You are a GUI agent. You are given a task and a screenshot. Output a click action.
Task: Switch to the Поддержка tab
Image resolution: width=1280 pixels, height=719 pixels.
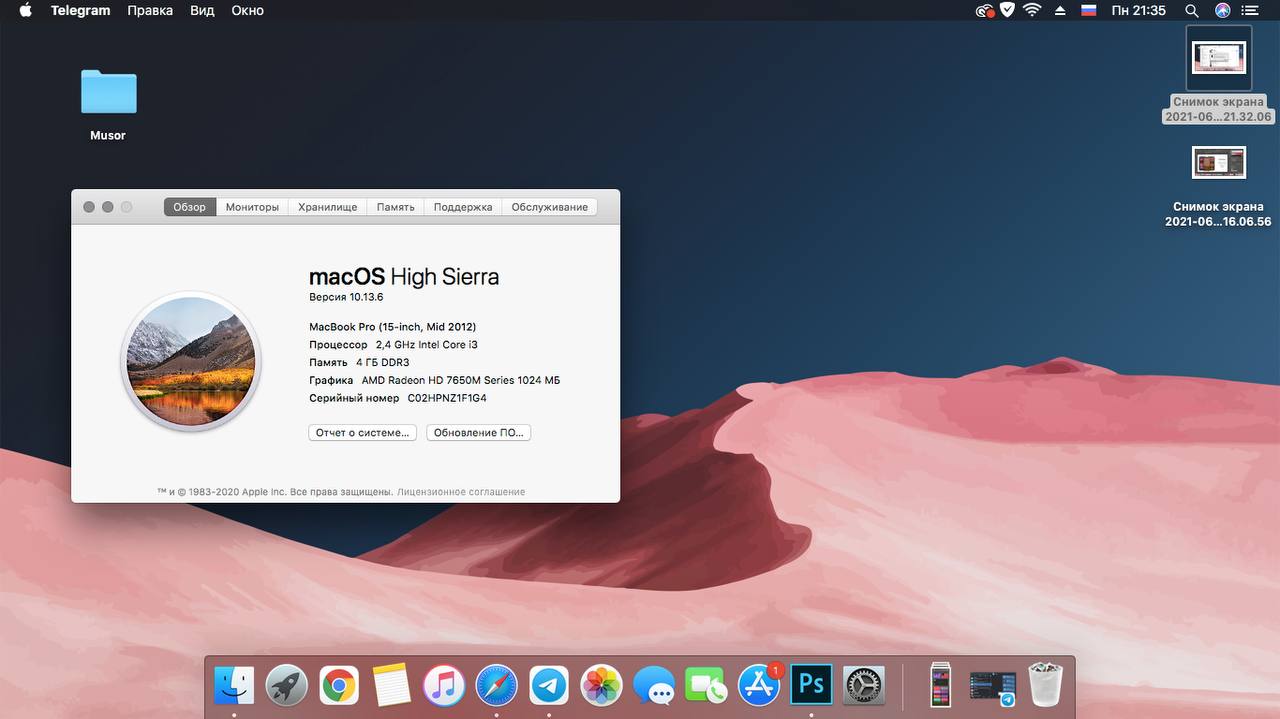463,207
